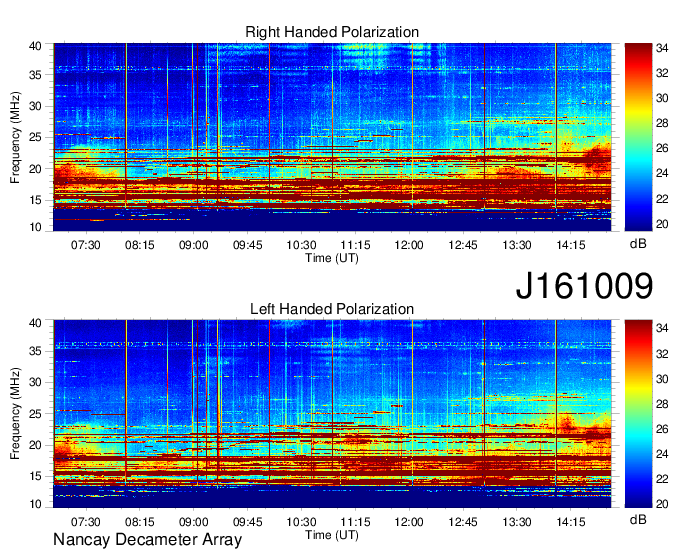Click the "Nancay Decameter Array" caption
The height and width of the screenshot is (552, 680).
coord(147,540)
